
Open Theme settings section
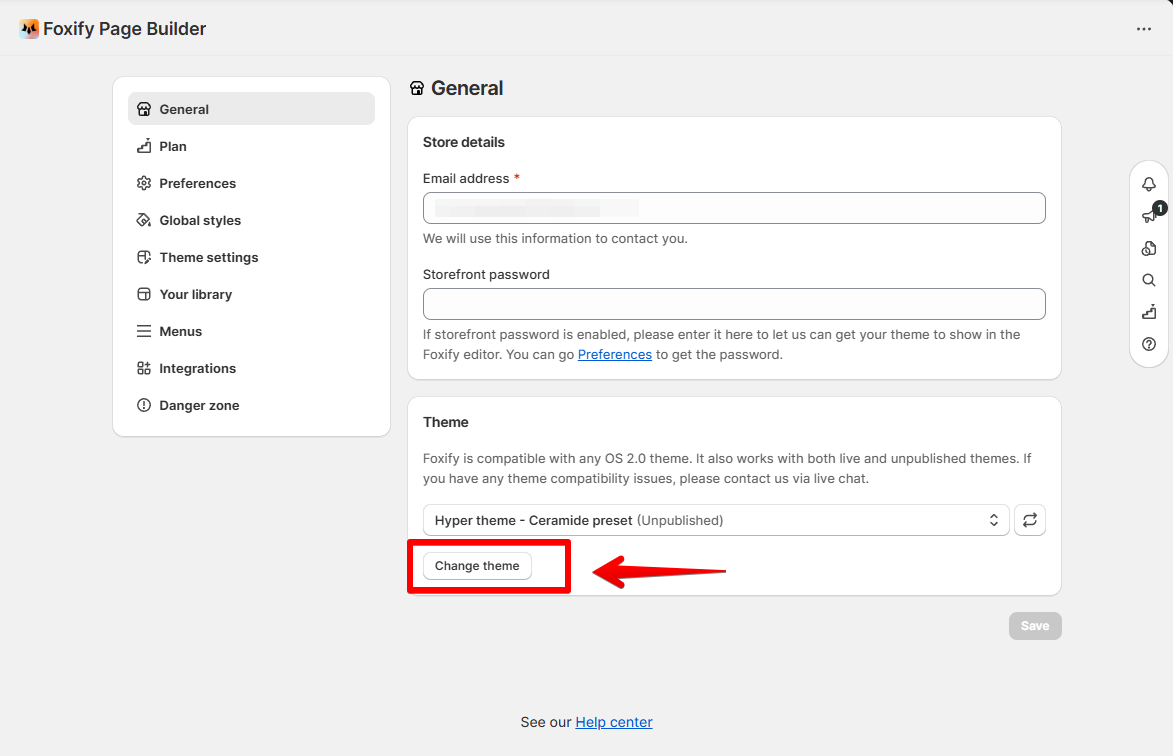pyautogui.click(x=251, y=257)
